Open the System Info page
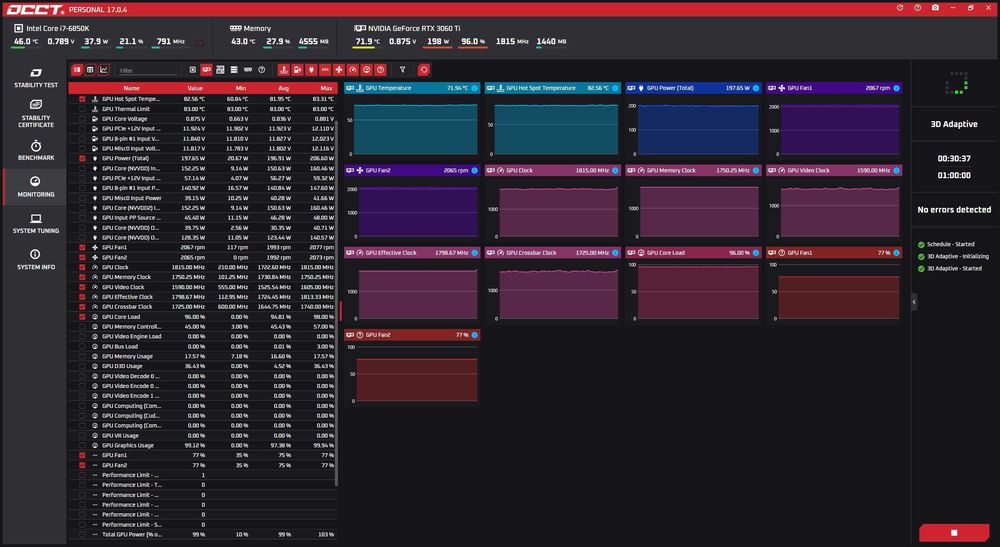The image size is (1000, 547). click(36, 259)
